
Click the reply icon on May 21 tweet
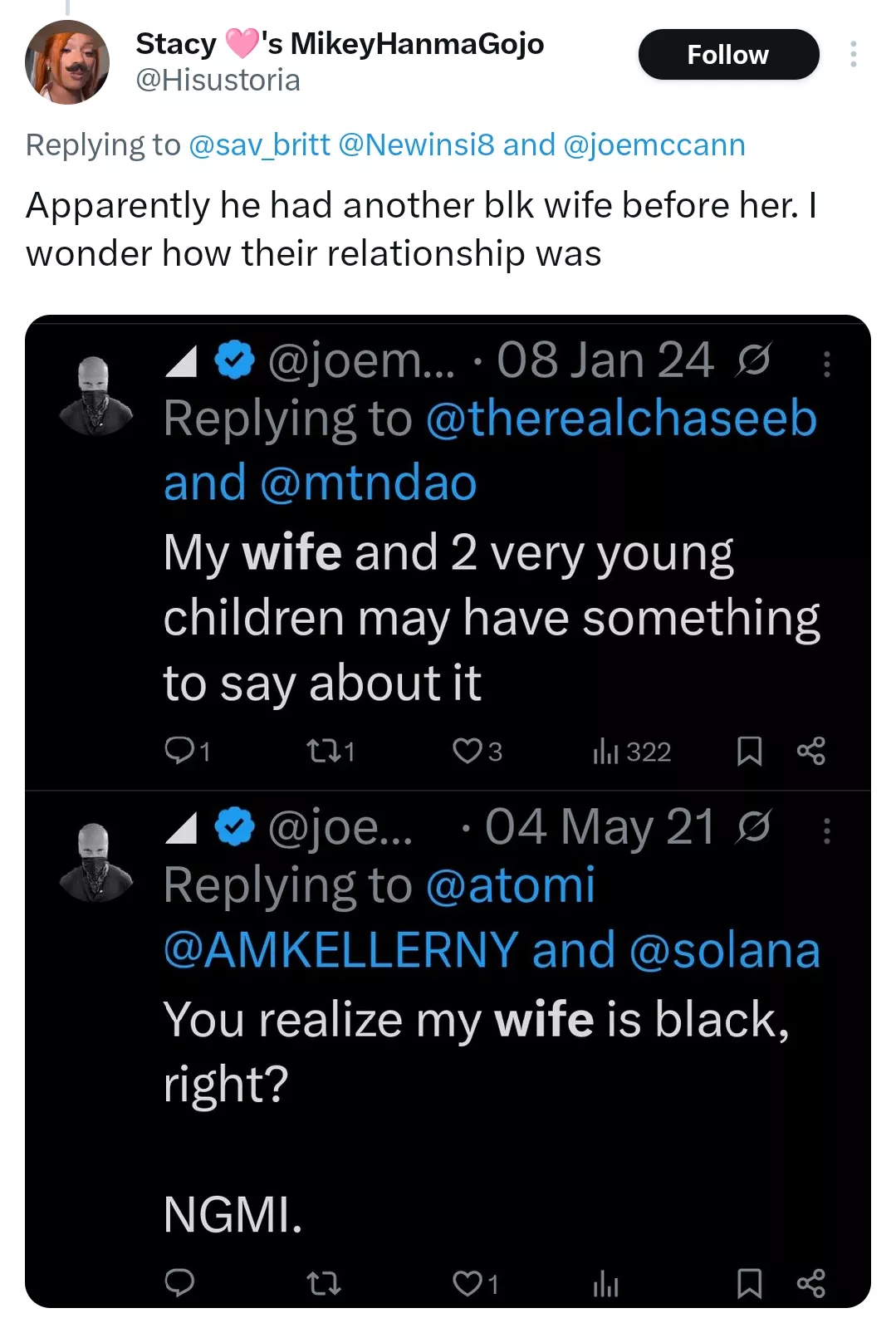point(179,1283)
